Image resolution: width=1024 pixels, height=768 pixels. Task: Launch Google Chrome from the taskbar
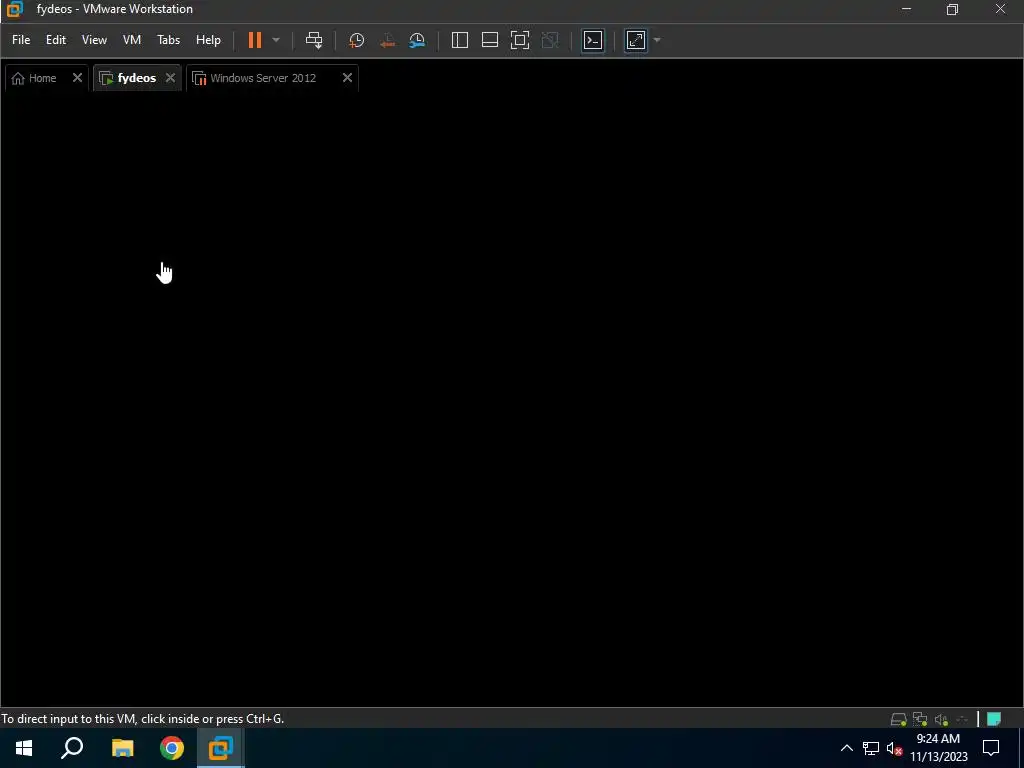pyautogui.click(x=172, y=748)
